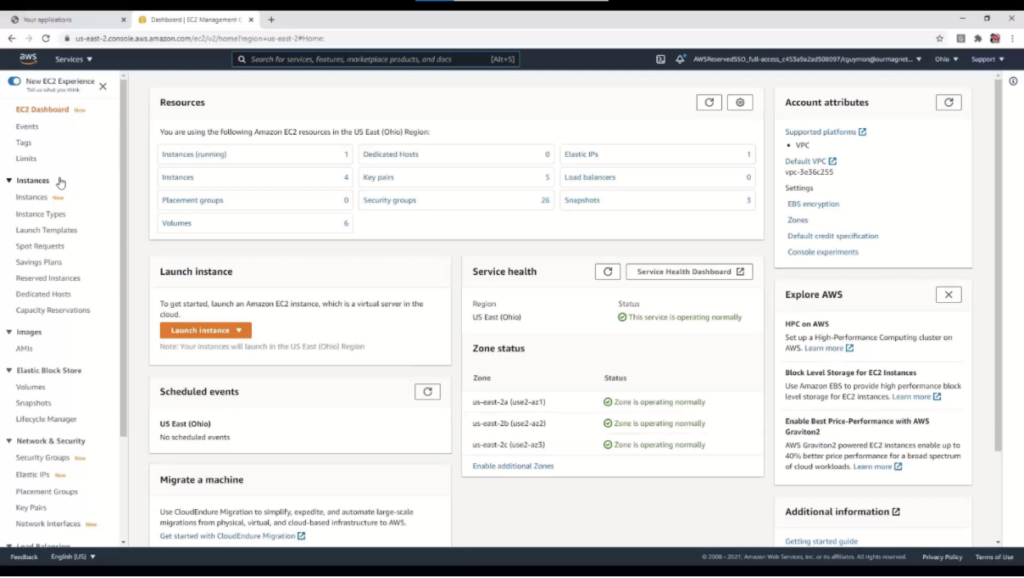The width and height of the screenshot is (1024, 578).
Task: Click the search magnifier icon
Action: tap(242, 59)
